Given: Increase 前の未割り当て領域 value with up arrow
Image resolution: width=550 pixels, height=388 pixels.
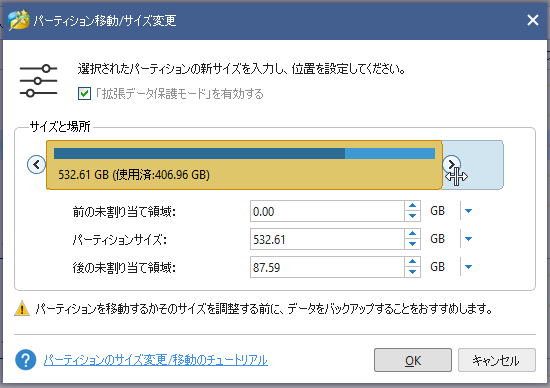Looking at the screenshot, I should (412, 206).
